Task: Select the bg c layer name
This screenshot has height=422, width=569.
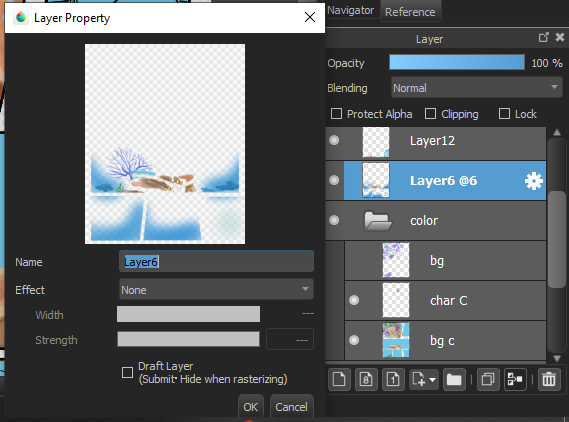Action: tap(442, 341)
